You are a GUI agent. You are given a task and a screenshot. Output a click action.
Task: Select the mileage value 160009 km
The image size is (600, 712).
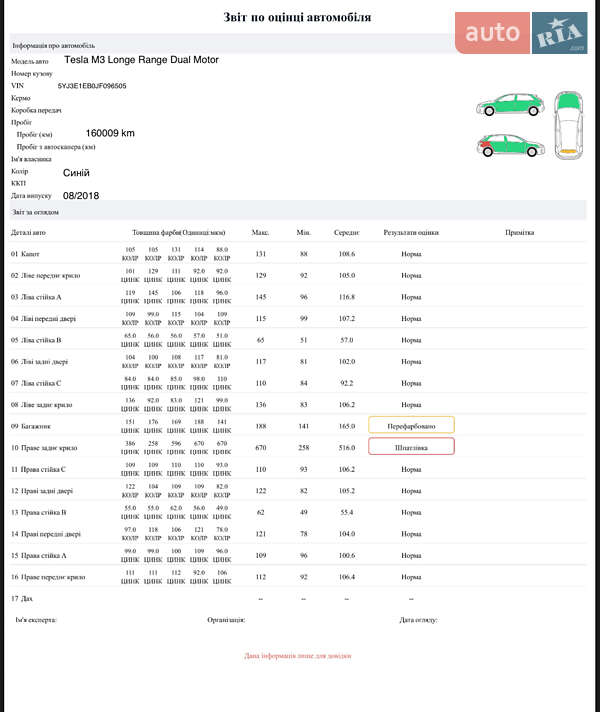click(110, 133)
